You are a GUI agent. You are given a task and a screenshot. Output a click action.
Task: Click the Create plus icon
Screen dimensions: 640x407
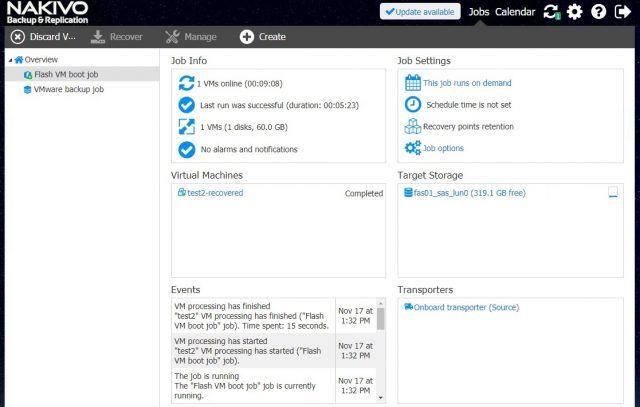point(247,37)
